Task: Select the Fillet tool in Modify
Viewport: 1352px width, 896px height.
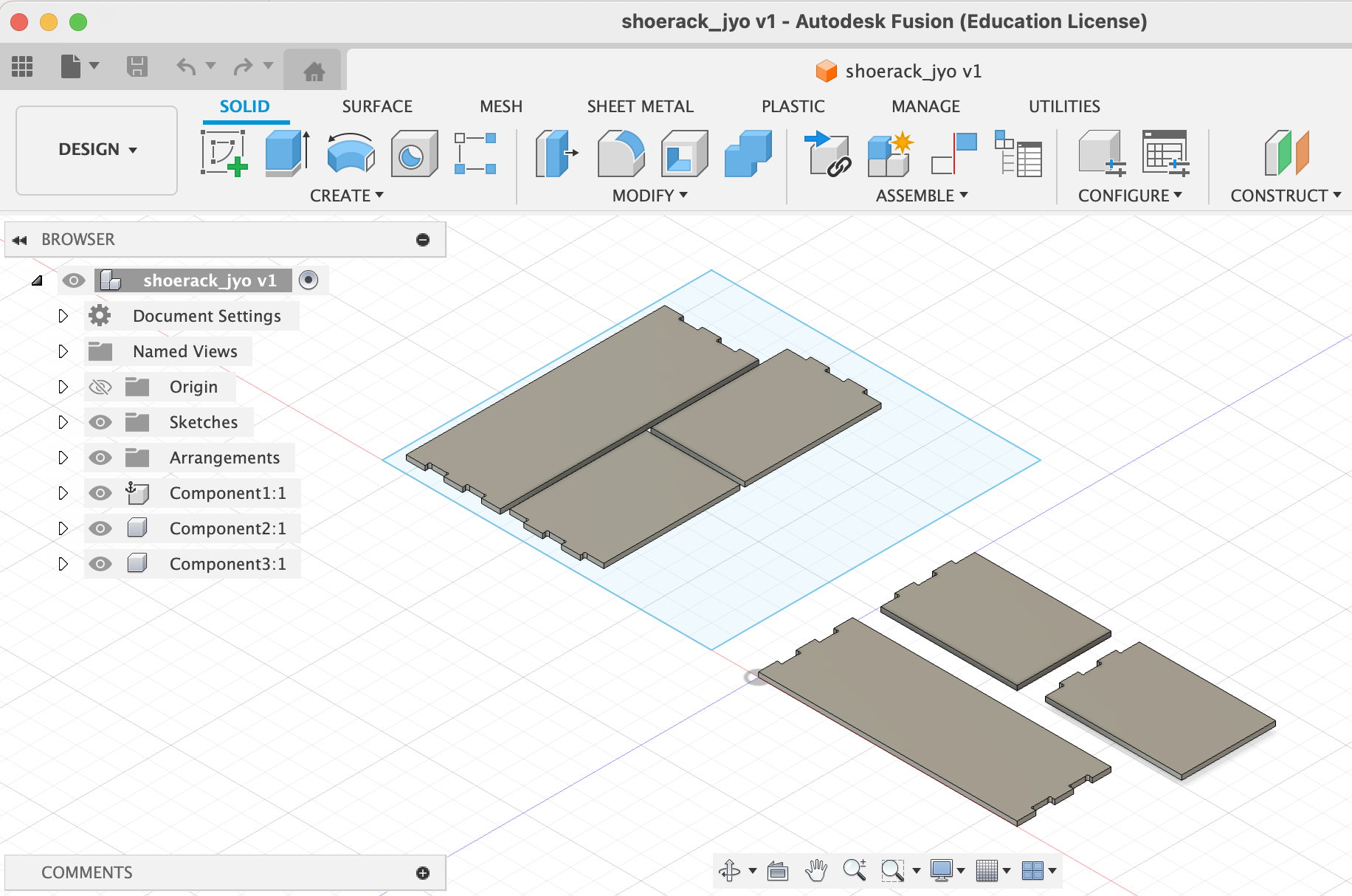Action: tap(621, 153)
